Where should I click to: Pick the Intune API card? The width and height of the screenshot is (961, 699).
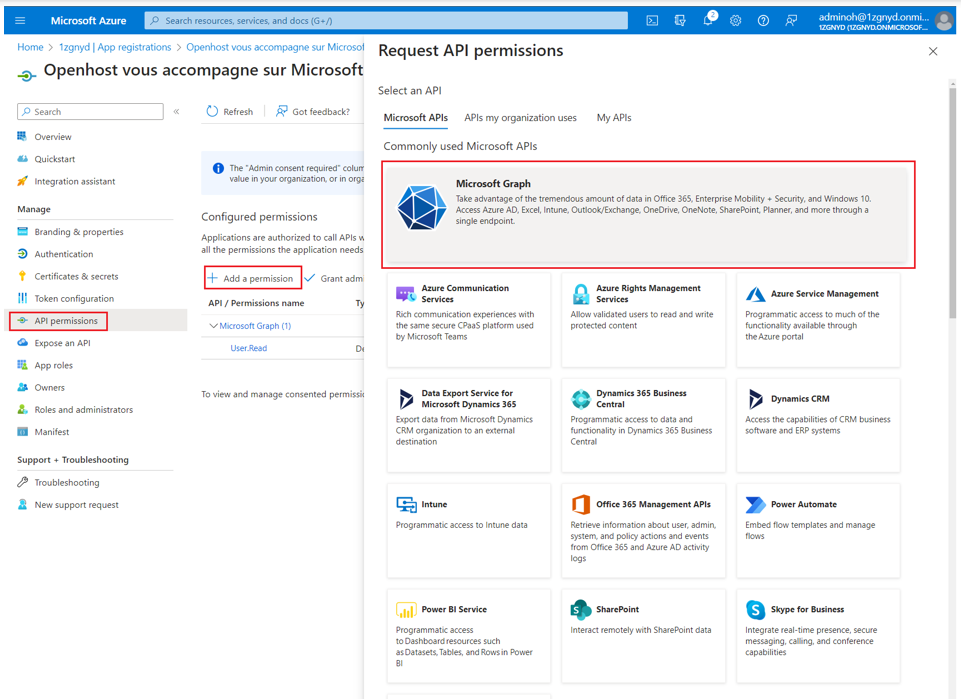click(469, 531)
